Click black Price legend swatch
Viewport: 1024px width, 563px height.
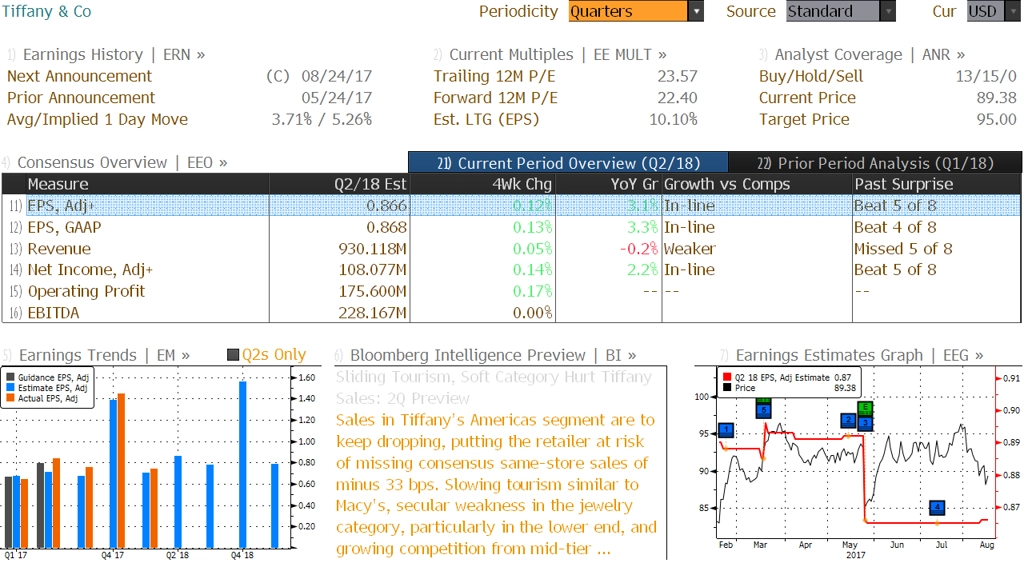coord(727,388)
